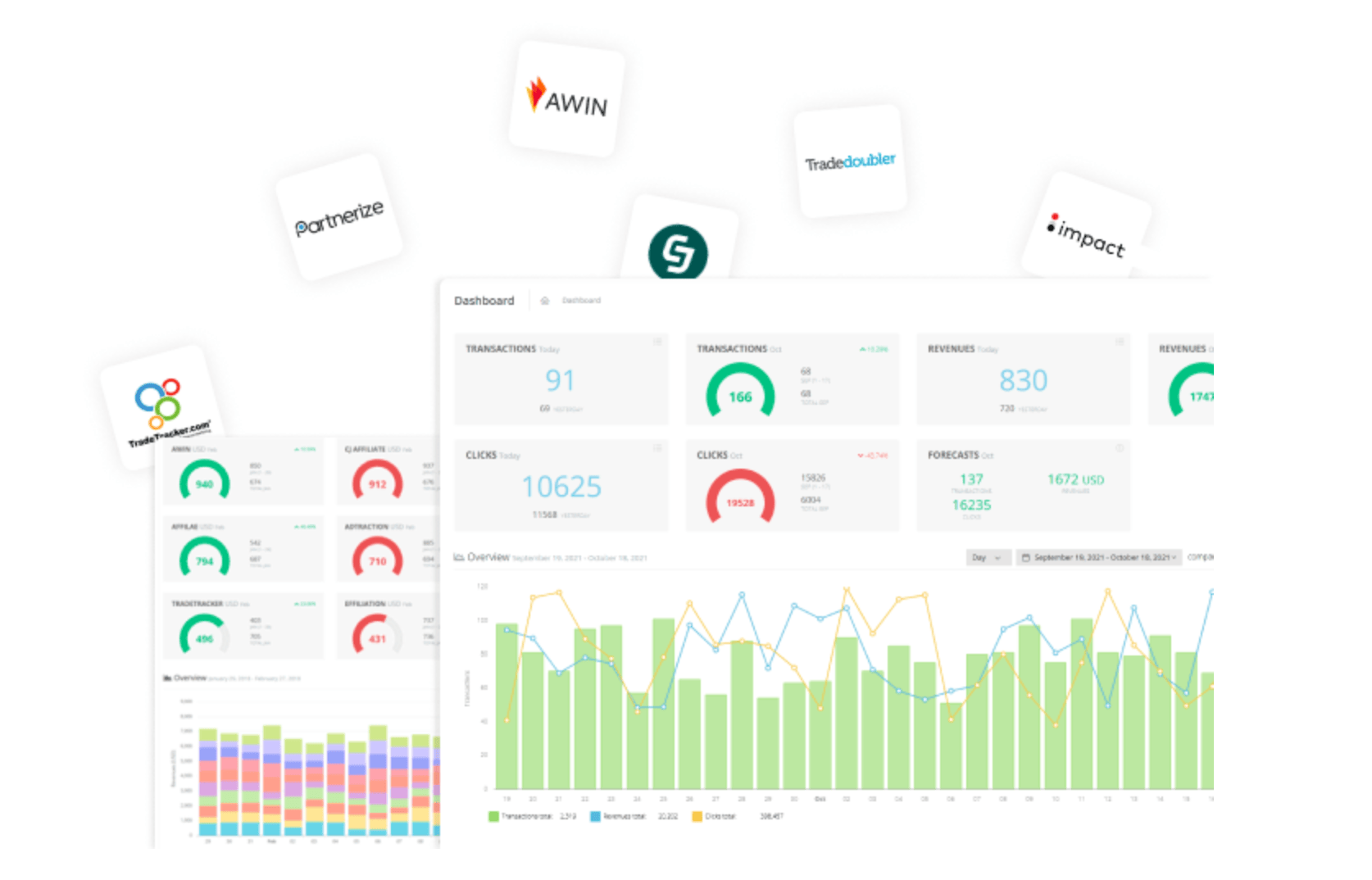Image resolution: width=1372 pixels, height=880 pixels.
Task: Click the Clicks Today value 10625
Action: (x=561, y=487)
